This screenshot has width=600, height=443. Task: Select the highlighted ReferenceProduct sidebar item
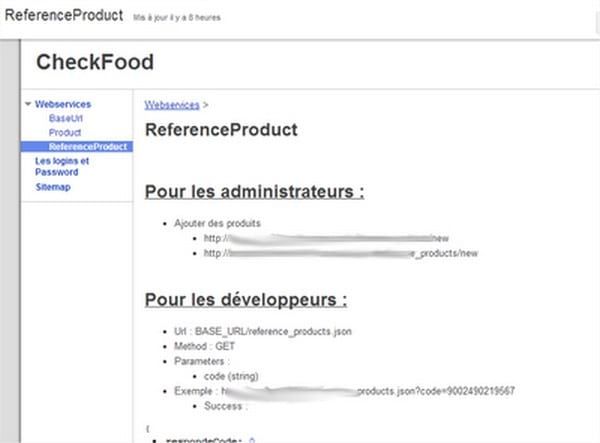point(88,146)
